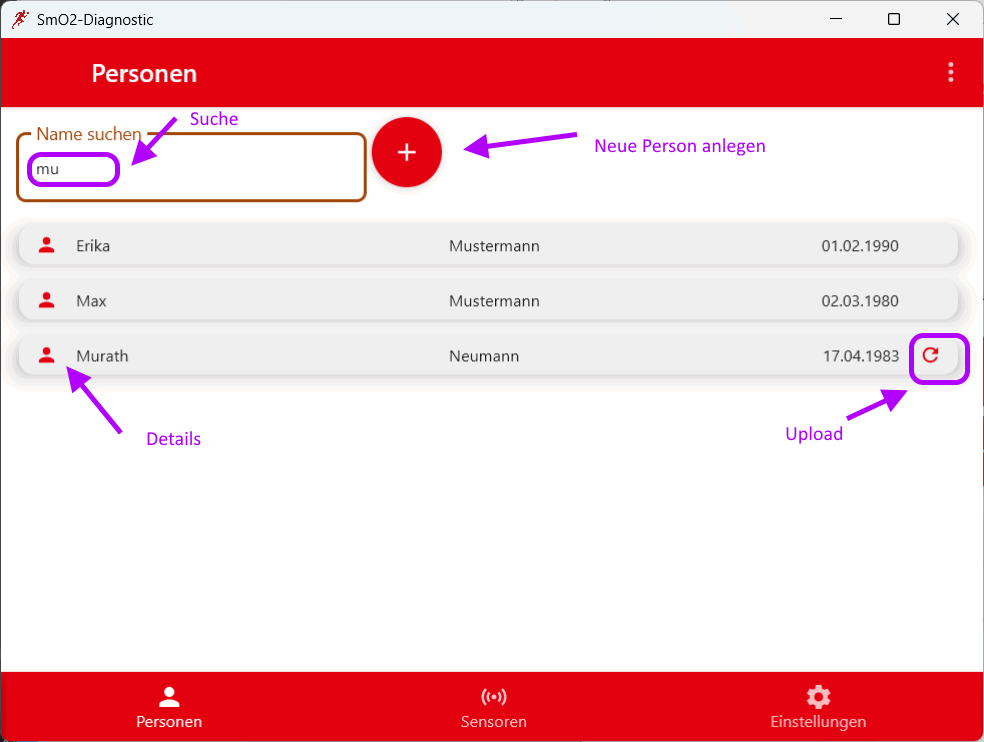Click the running figure icon in the title bar

(x=19, y=19)
